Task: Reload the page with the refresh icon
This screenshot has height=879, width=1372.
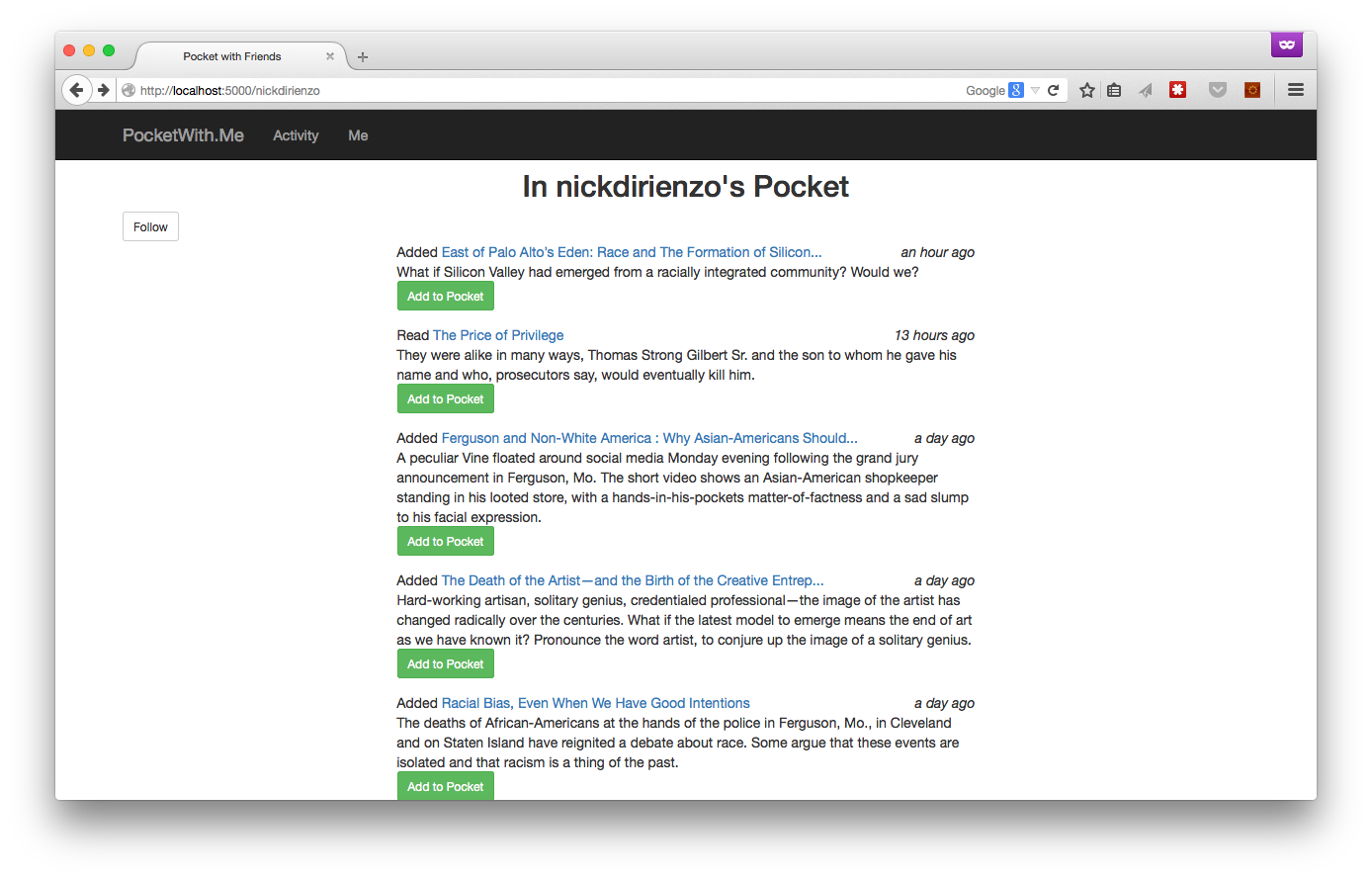Action: tap(1054, 90)
